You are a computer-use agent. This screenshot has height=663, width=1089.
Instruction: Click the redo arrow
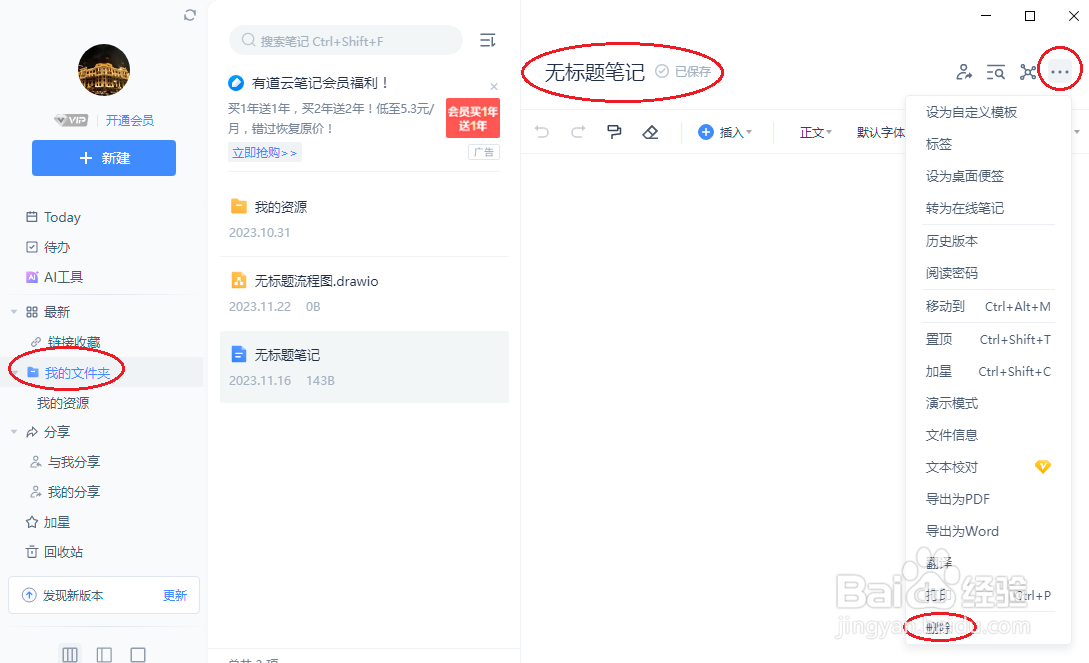pyautogui.click(x=578, y=132)
